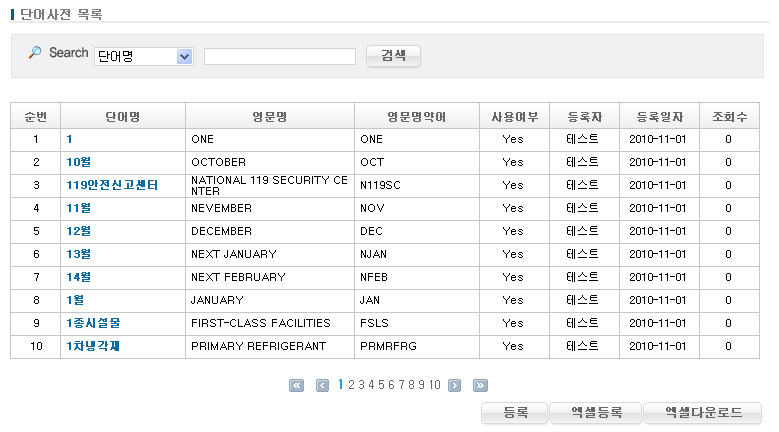Screen dimensions: 779x432
Task: Open the 단어명 search criteria dropdown
Action: click(x=183, y=57)
